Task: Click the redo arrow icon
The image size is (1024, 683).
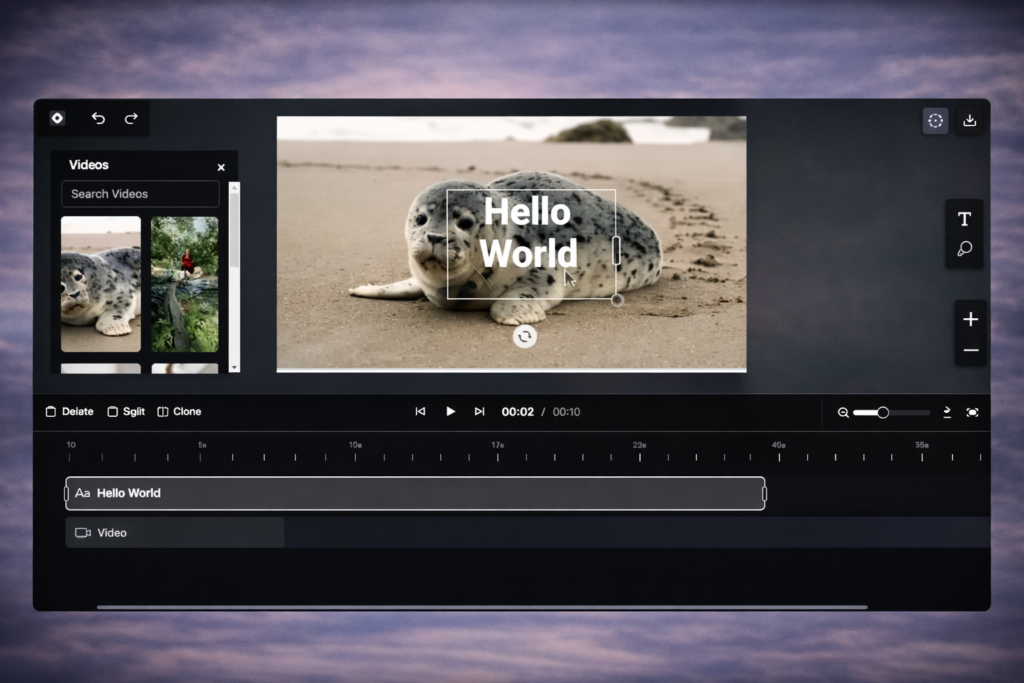Action: tap(131, 118)
